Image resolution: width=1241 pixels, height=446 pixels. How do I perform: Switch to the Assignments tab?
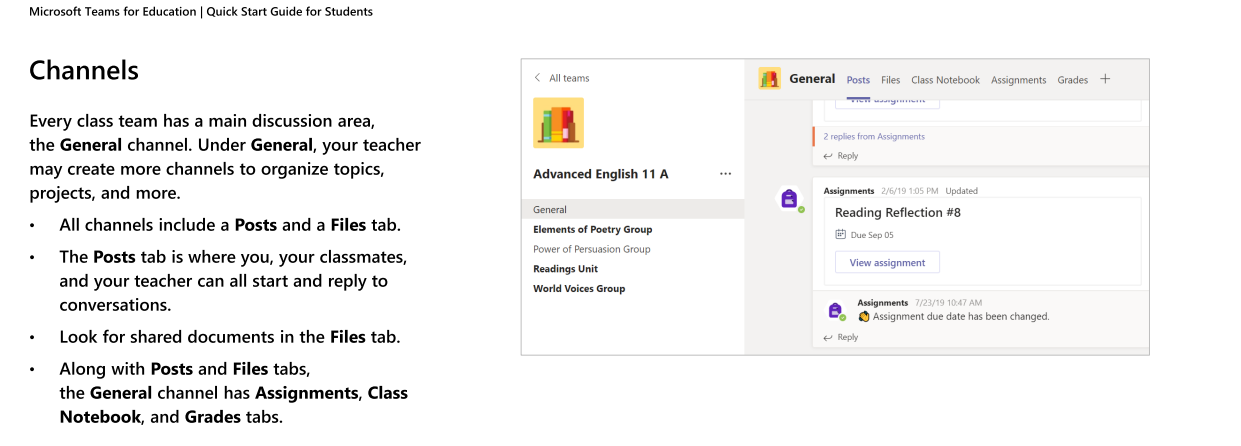[1018, 80]
